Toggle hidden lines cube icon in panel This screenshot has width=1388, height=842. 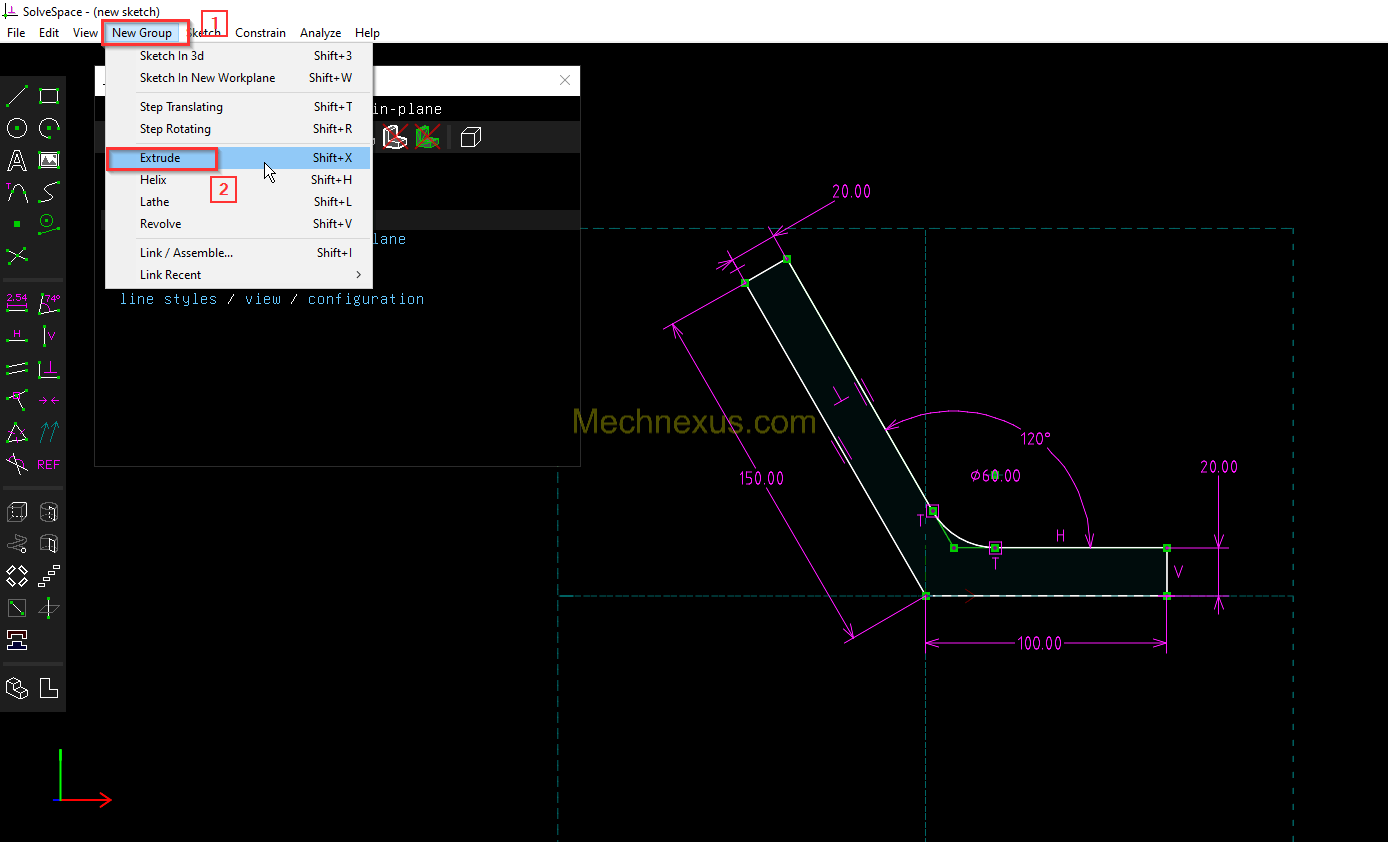tap(471, 137)
